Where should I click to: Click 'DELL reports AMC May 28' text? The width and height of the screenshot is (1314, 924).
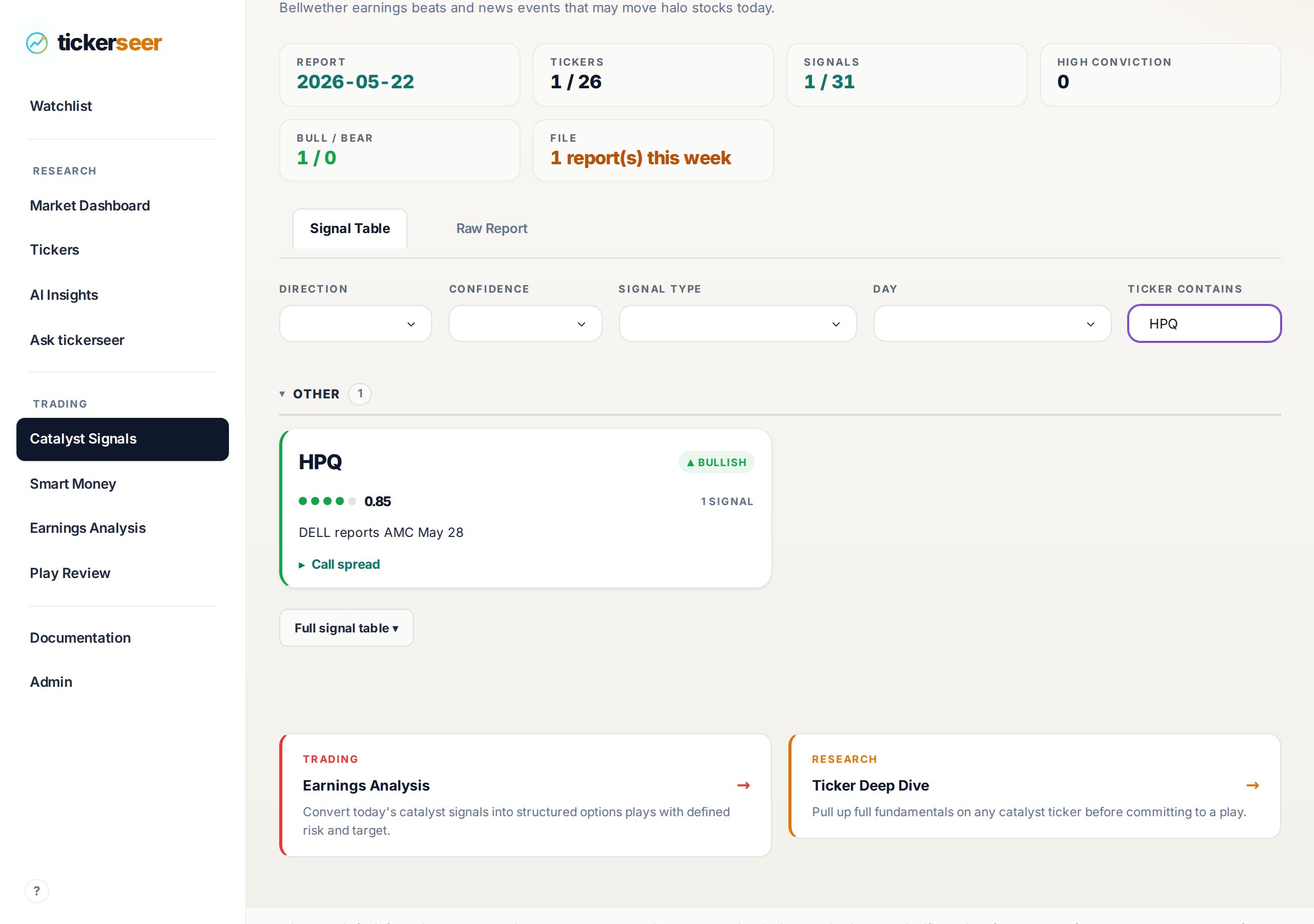click(x=381, y=532)
